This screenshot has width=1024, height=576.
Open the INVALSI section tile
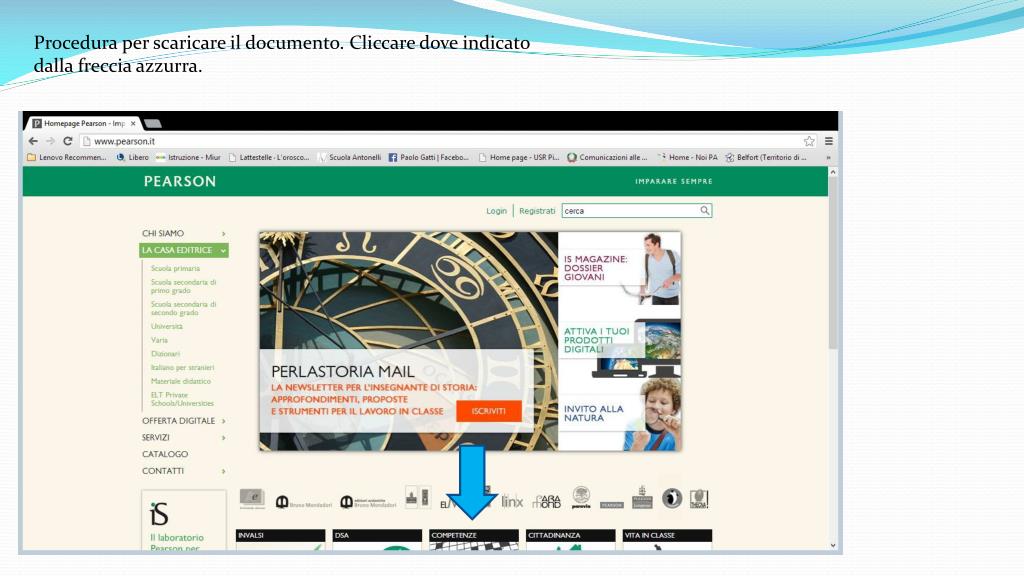(x=280, y=539)
